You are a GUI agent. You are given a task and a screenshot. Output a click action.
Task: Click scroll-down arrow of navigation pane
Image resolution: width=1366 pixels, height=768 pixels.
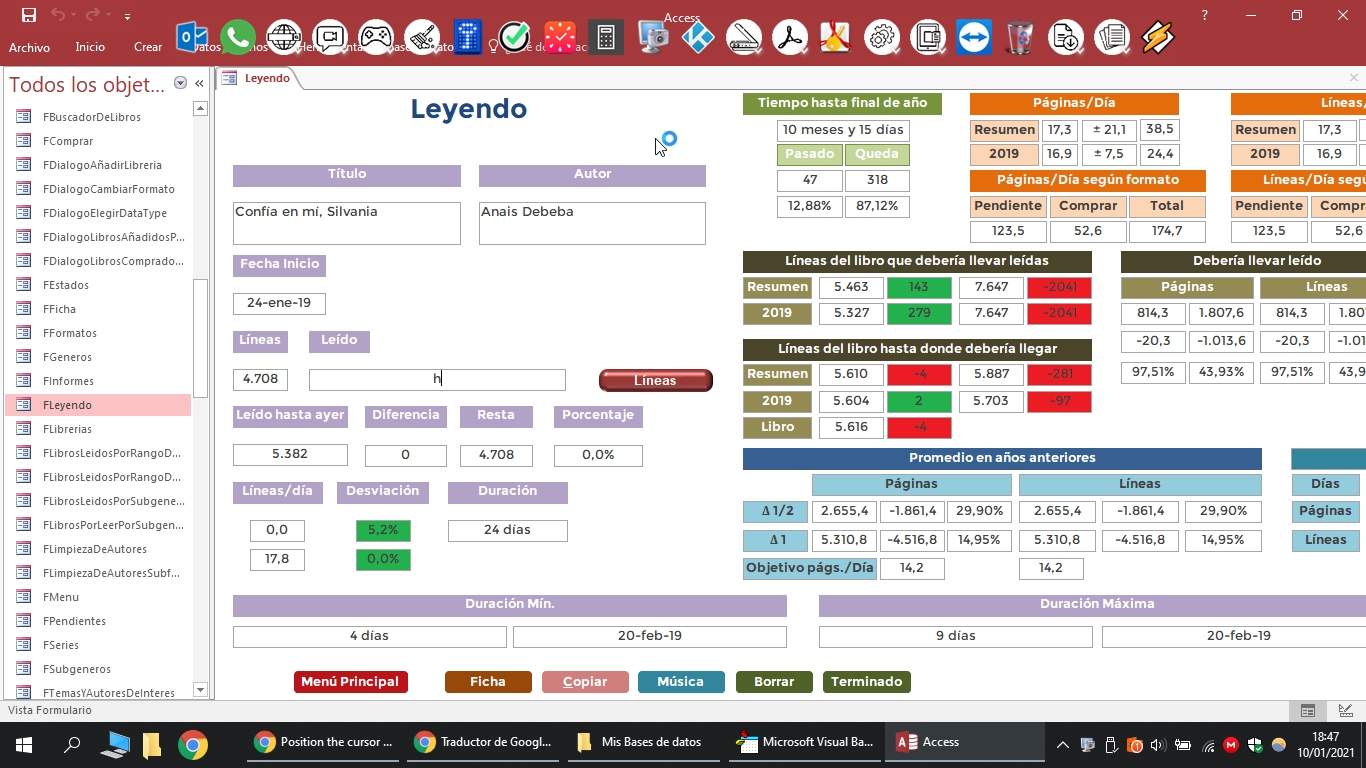[200, 689]
